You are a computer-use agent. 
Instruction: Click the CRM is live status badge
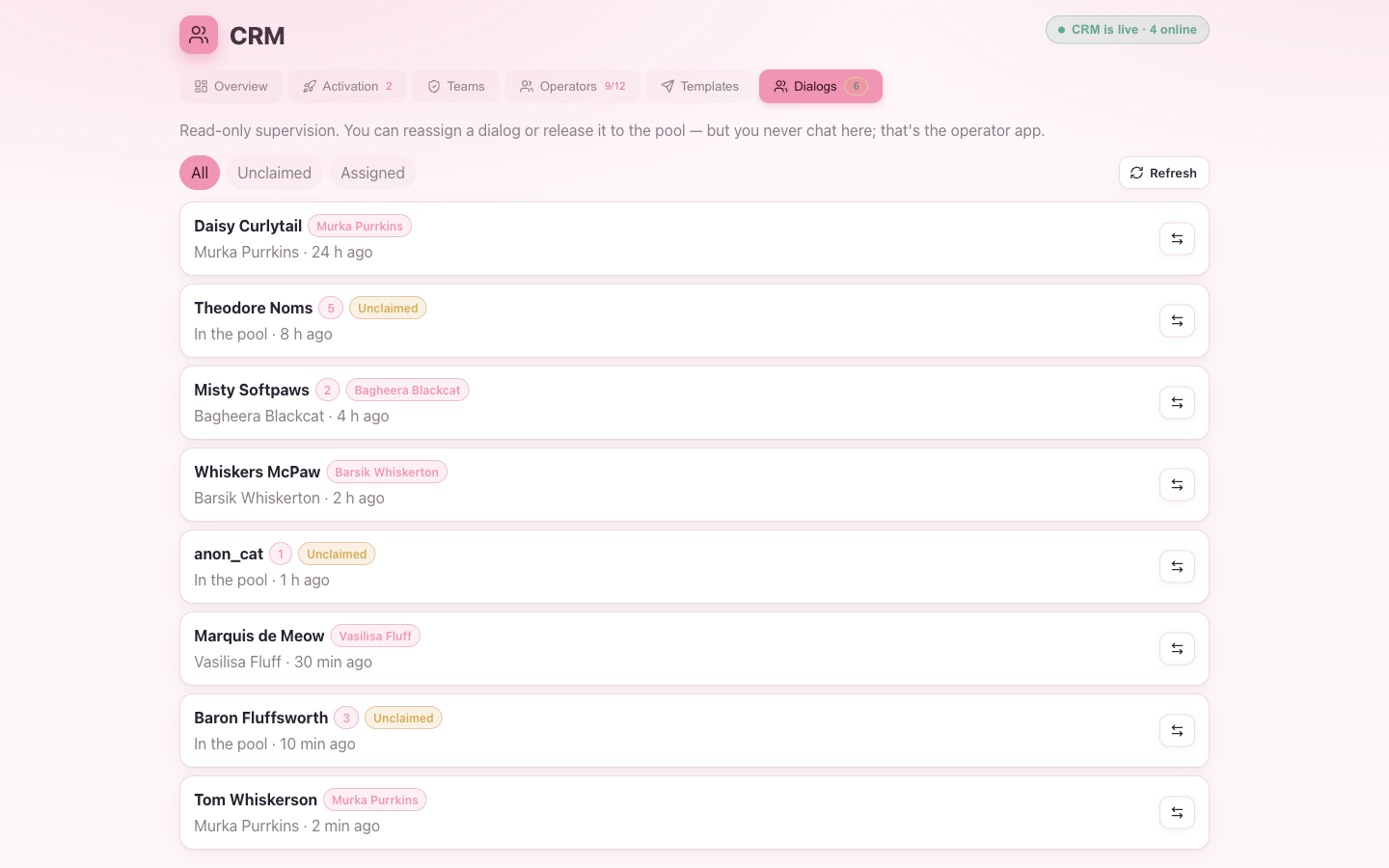1127,30
